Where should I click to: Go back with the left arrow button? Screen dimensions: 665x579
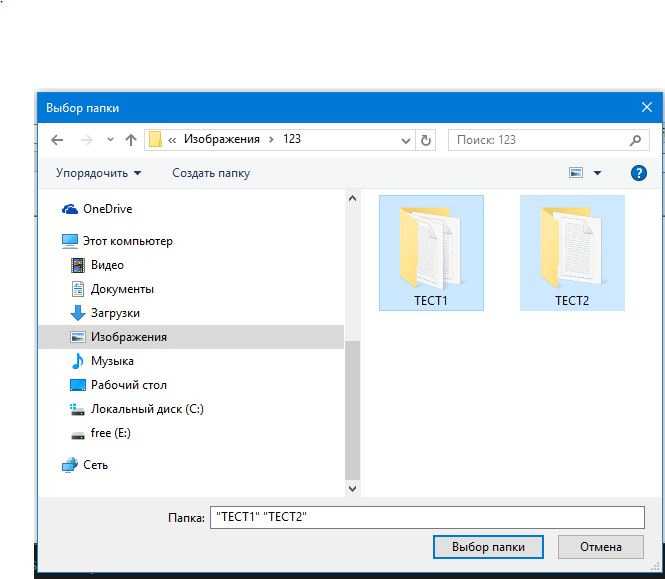pos(57,140)
